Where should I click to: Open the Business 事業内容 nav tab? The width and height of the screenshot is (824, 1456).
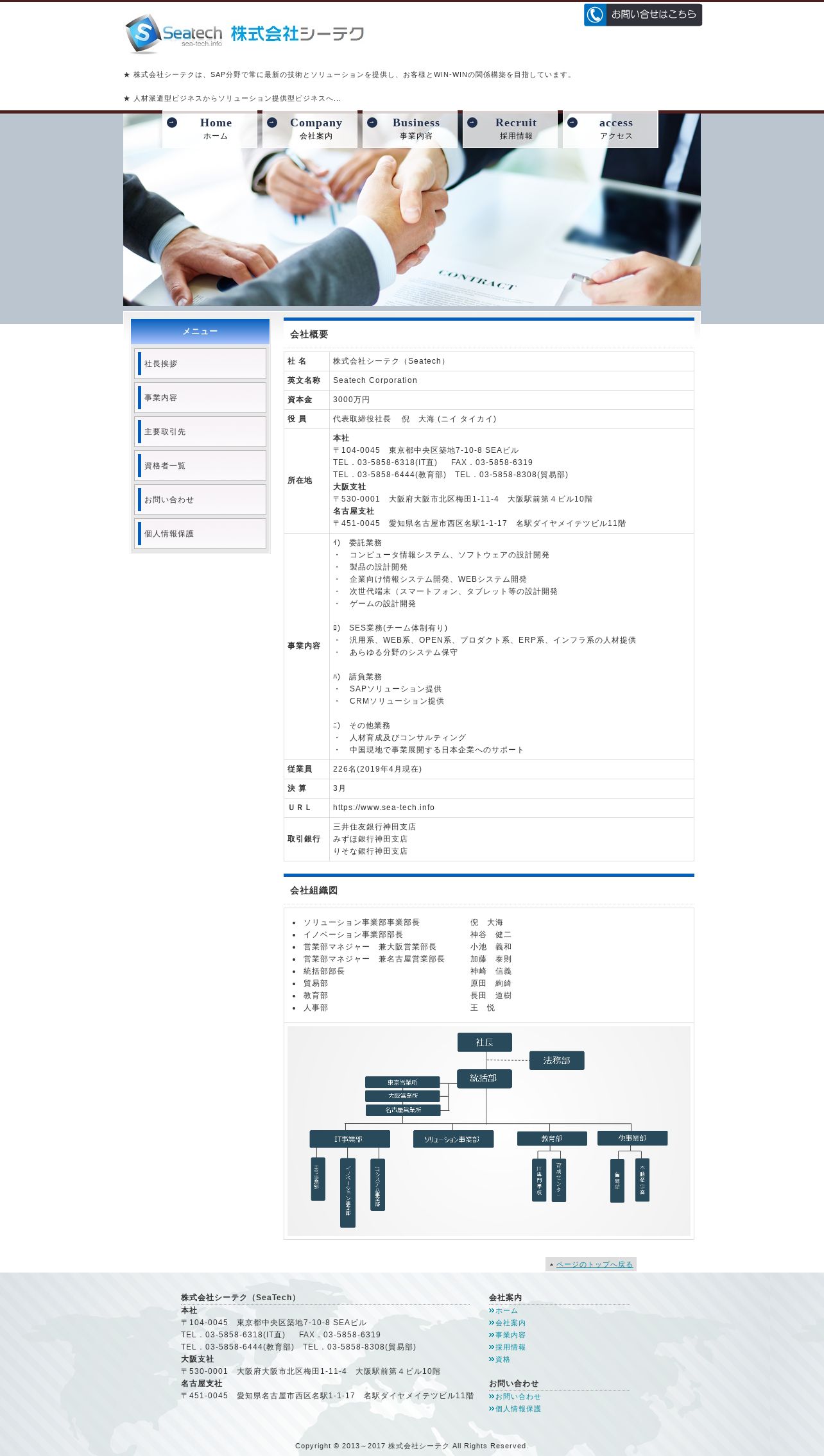410,129
